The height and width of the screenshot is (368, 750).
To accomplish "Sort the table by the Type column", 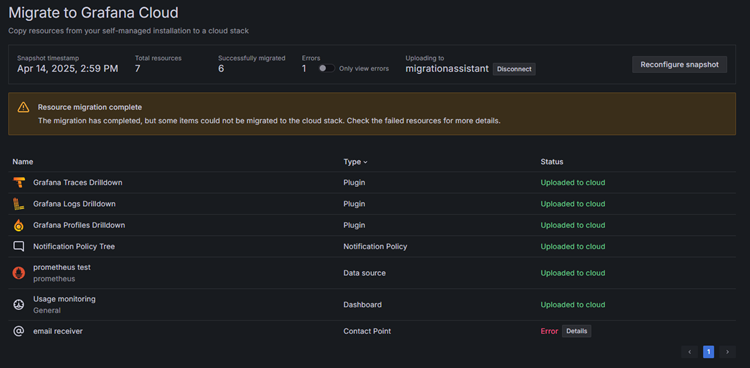I will (355, 162).
